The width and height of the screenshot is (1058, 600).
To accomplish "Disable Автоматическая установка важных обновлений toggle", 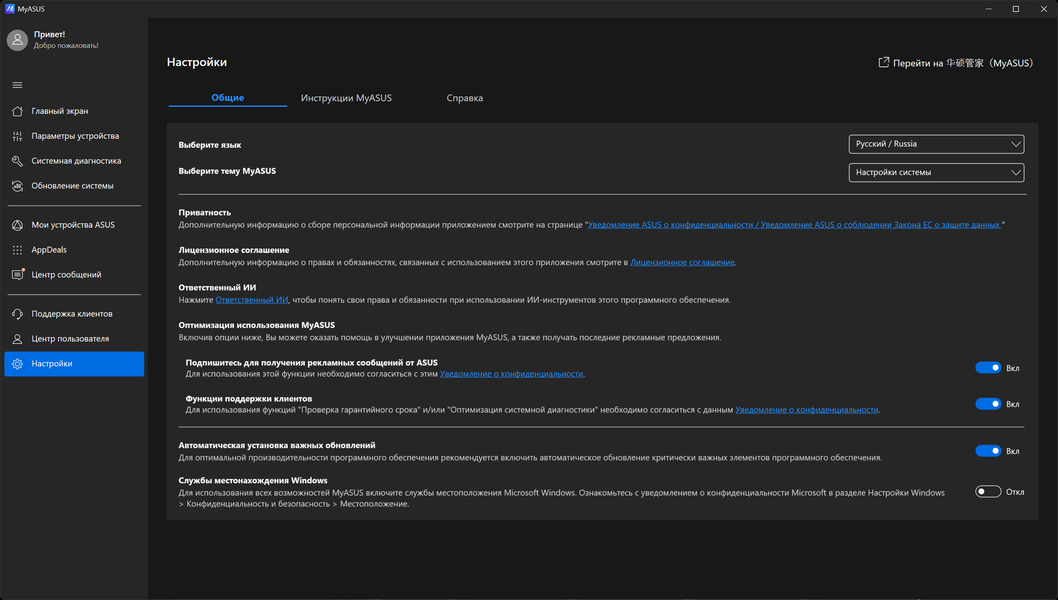I will click(988, 451).
